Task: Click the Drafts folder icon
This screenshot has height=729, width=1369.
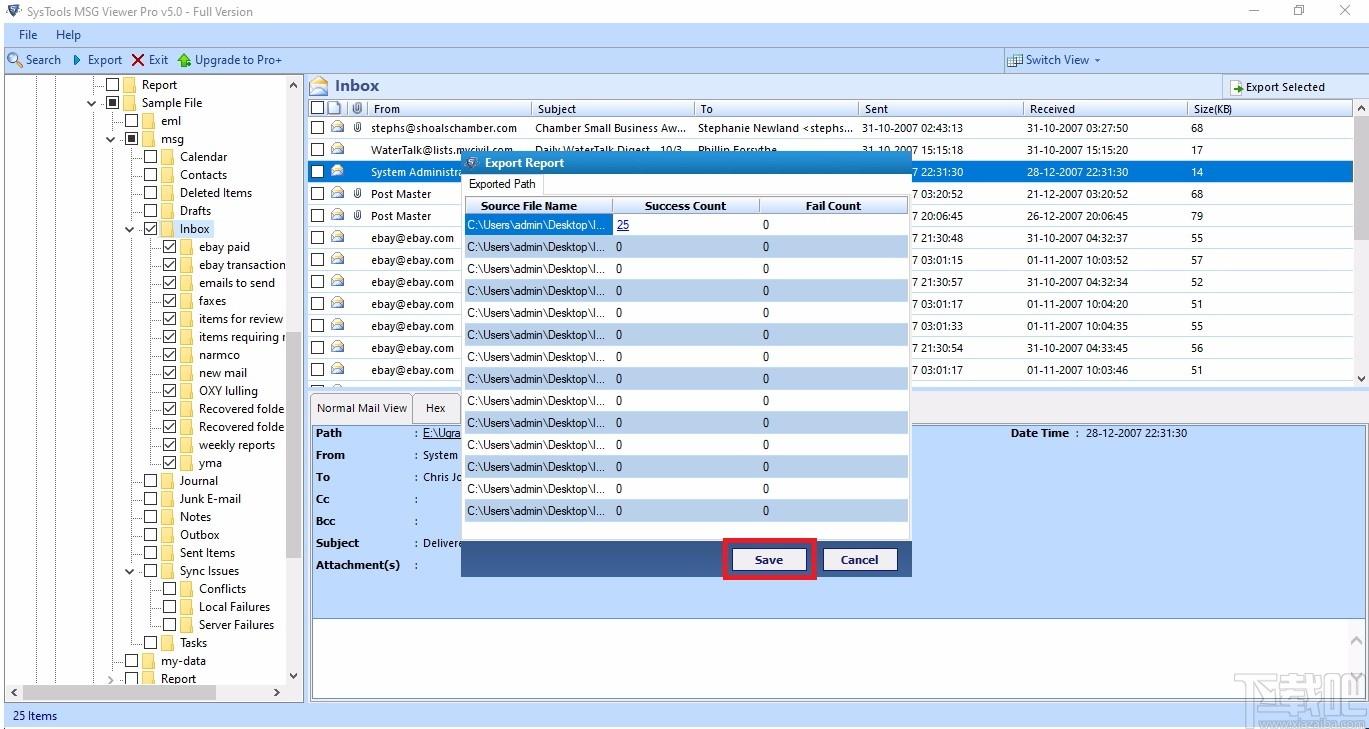Action: pyautogui.click(x=167, y=211)
